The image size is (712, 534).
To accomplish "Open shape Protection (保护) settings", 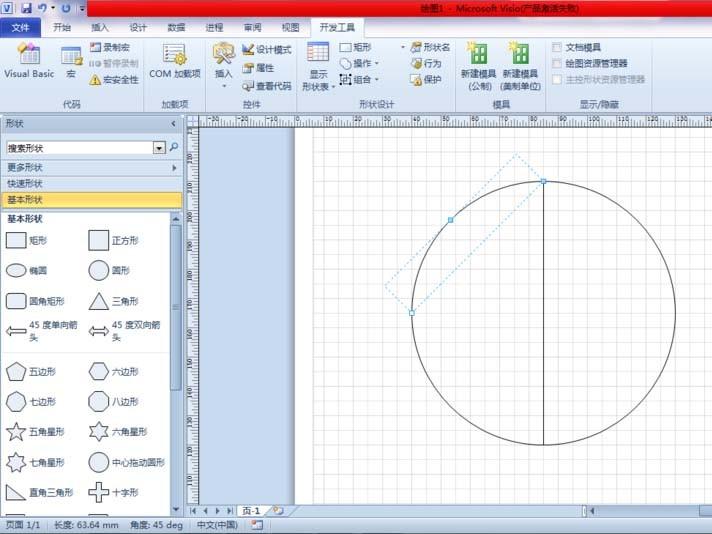I will tap(426, 80).
